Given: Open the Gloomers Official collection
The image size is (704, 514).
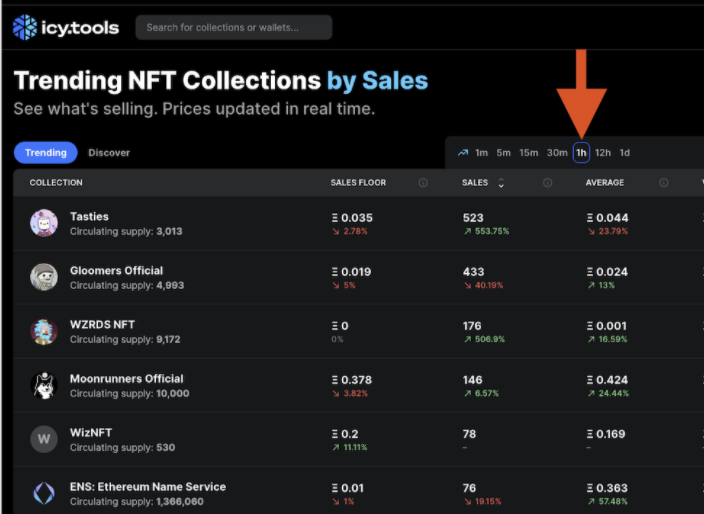Looking at the screenshot, I should pos(116,271).
